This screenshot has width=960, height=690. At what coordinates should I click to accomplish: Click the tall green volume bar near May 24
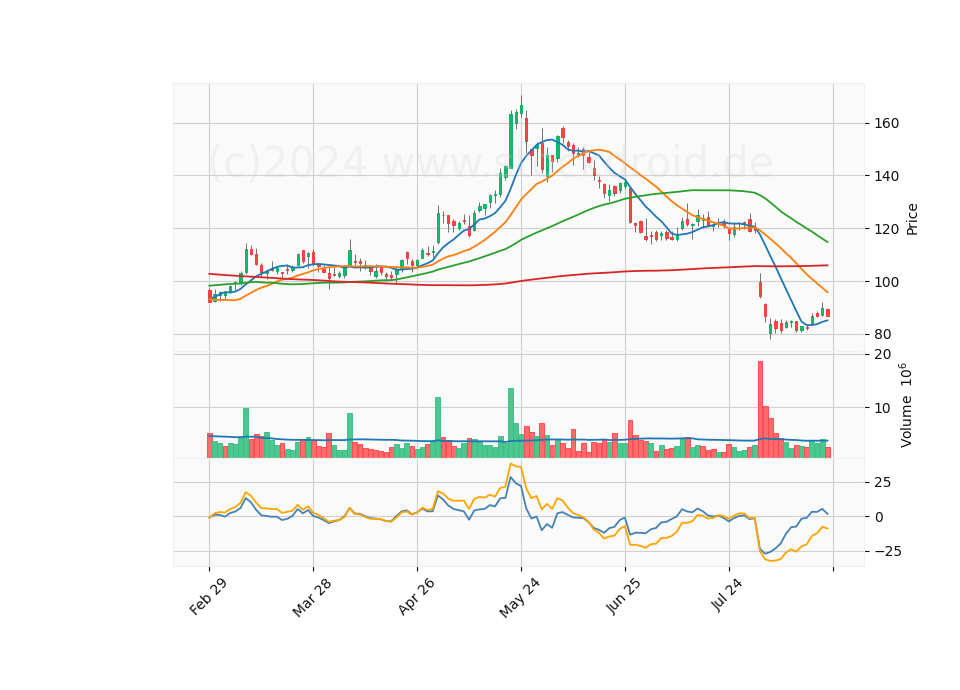[511, 422]
